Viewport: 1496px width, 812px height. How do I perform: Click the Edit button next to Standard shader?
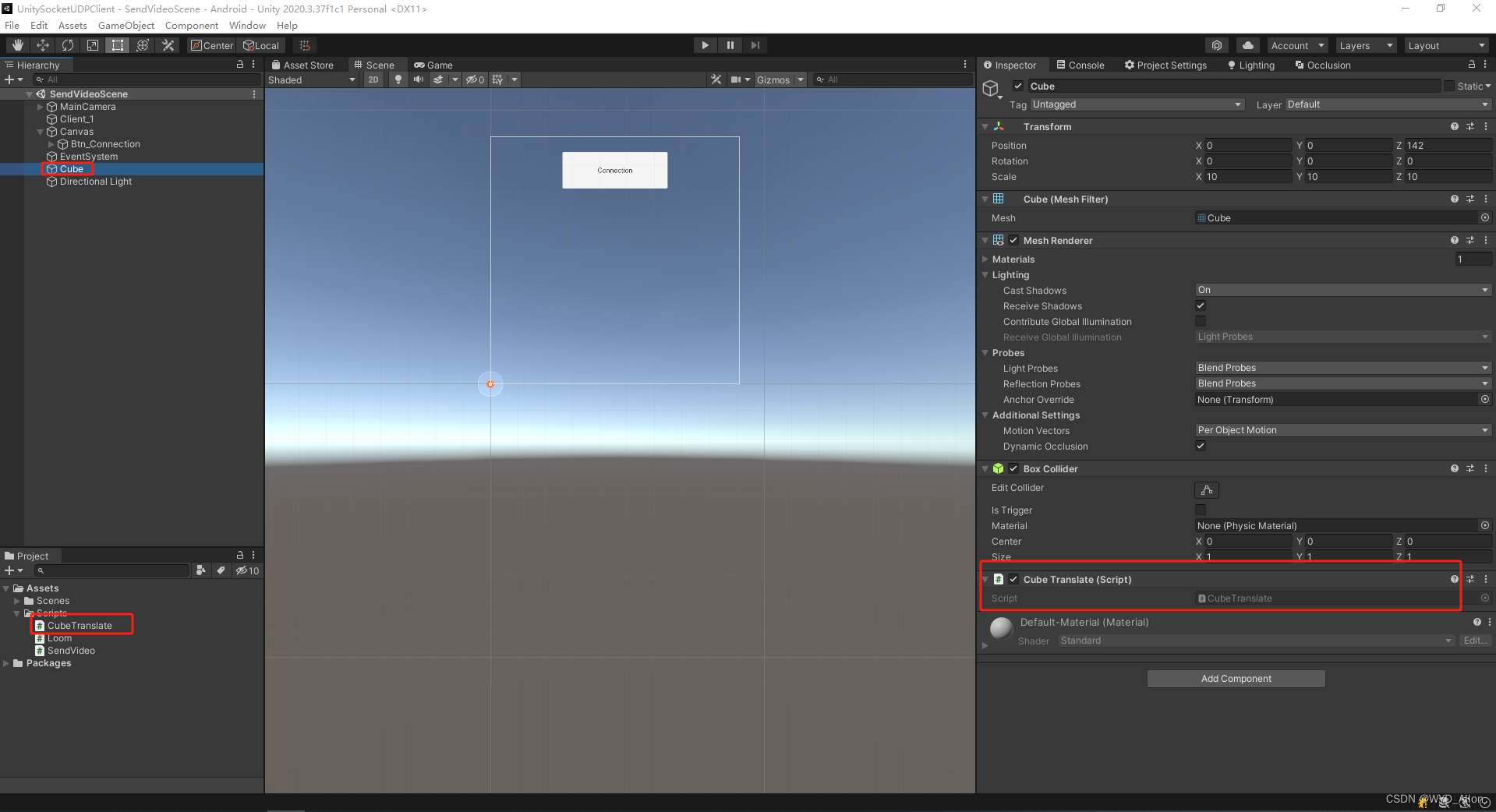pyautogui.click(x=1474, y=640)
